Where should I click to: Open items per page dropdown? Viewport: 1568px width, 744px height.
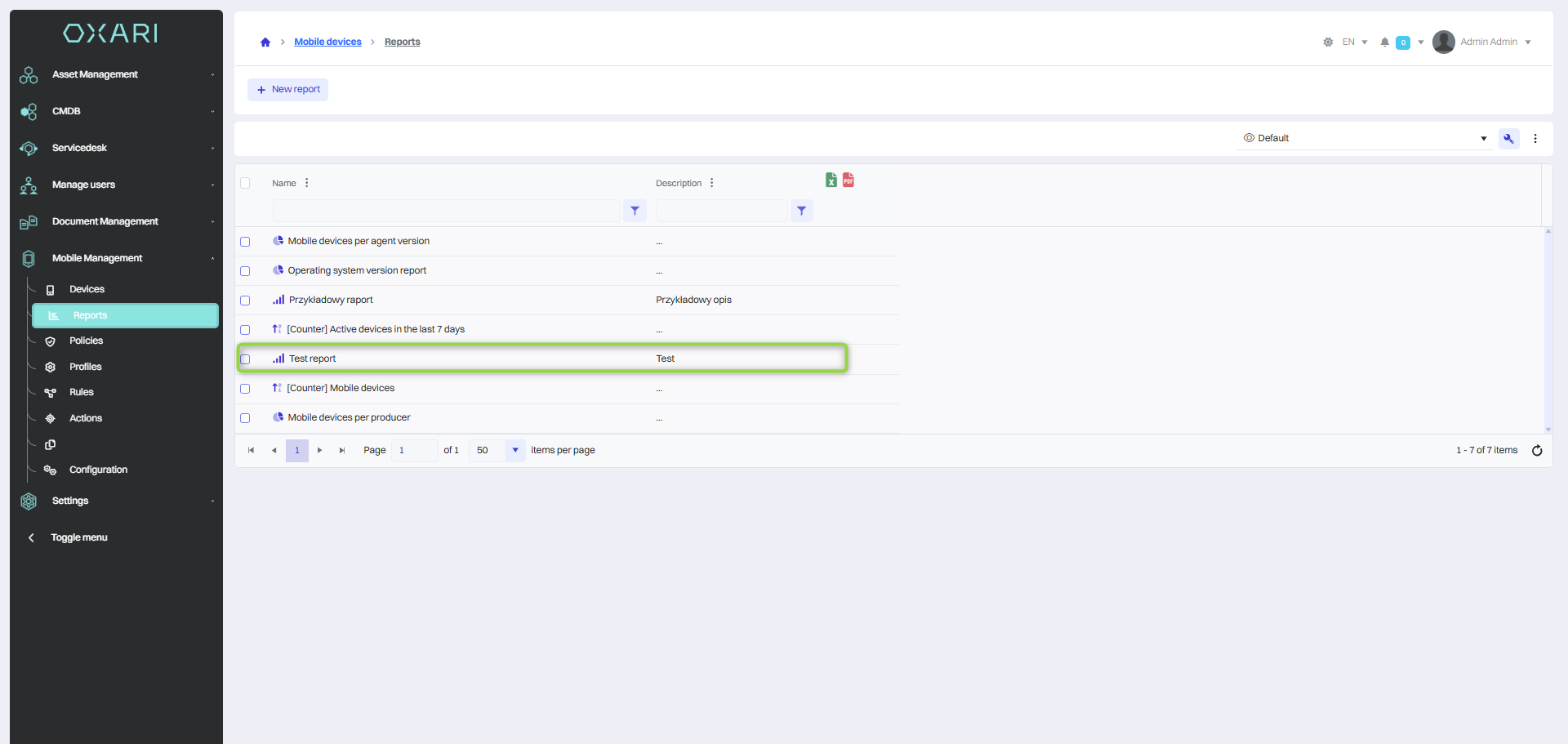(514, 451)
